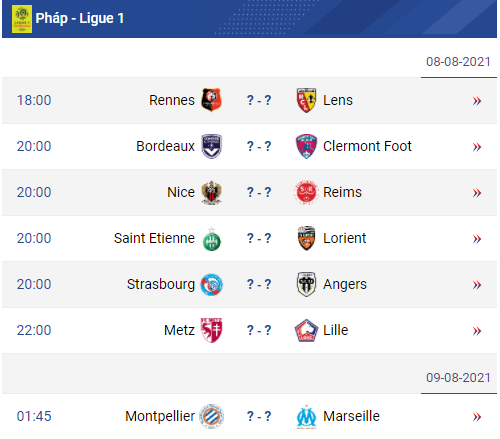Select the Clermont Foot badge
500x439 pixels.
click(x=306, y=146)
